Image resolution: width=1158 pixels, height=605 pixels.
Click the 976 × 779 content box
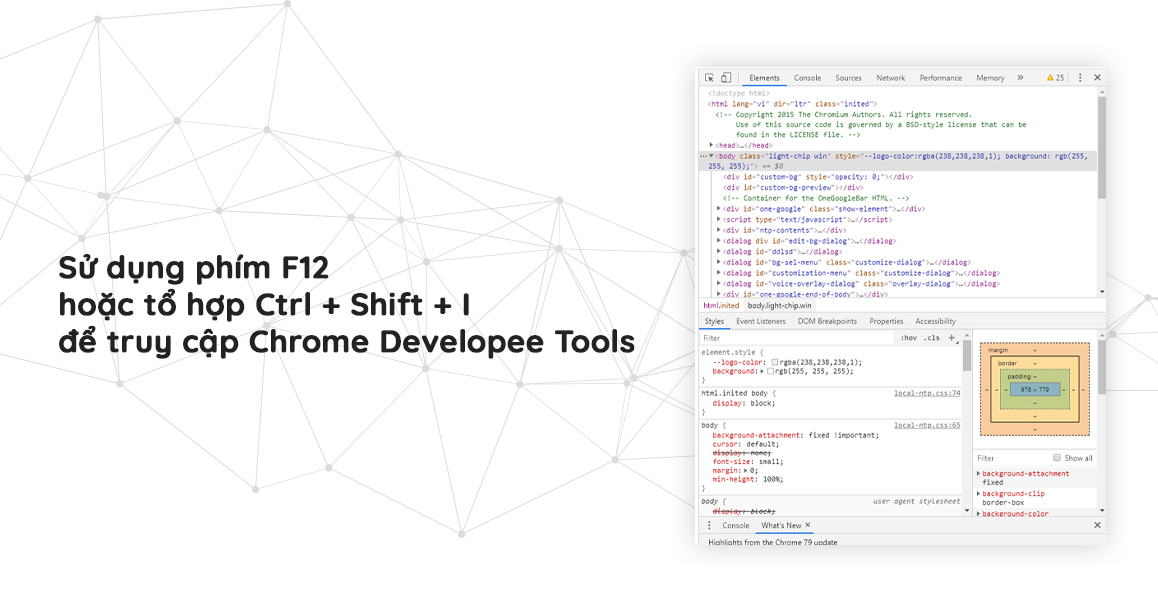point(1035,389)
